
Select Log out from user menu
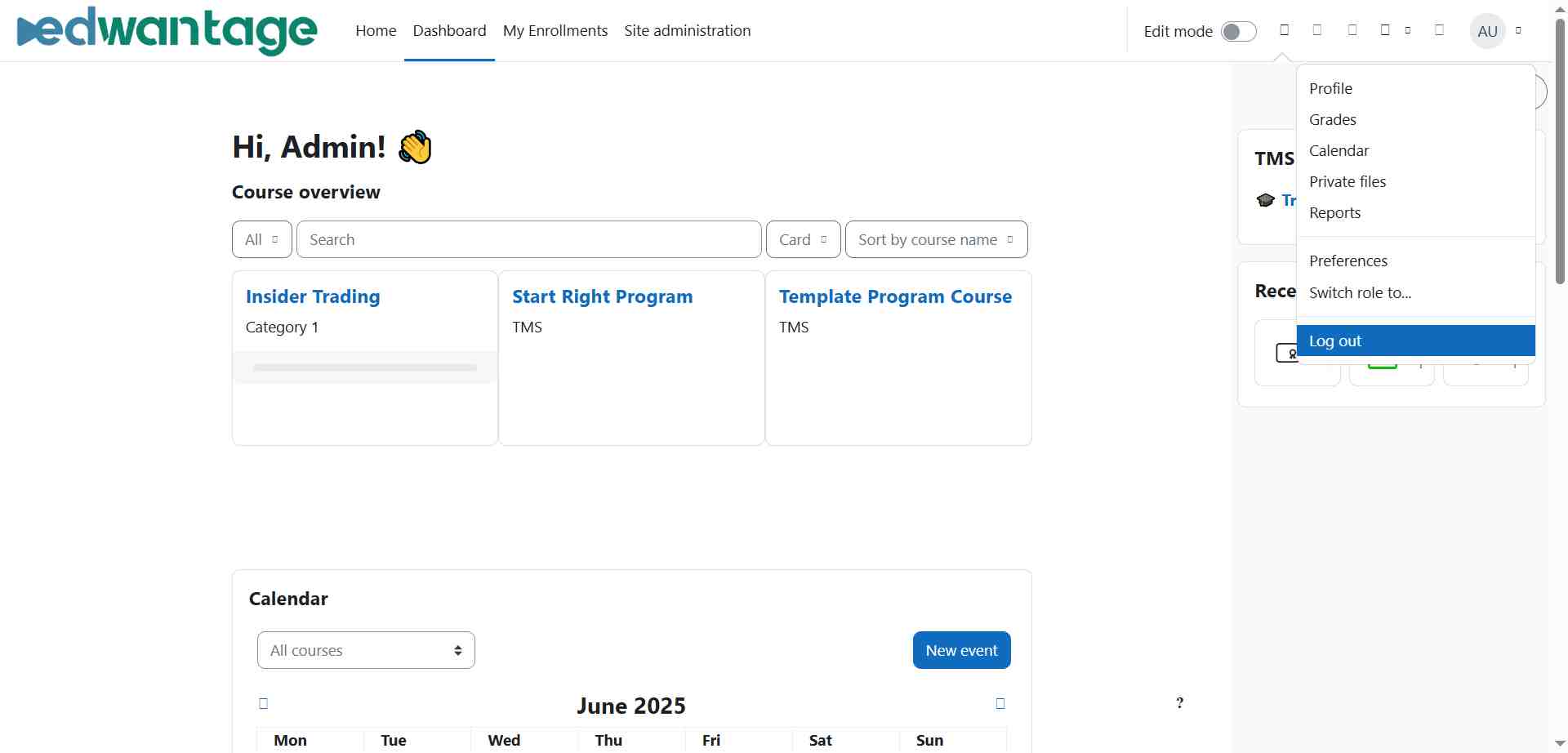(1335, 341)
